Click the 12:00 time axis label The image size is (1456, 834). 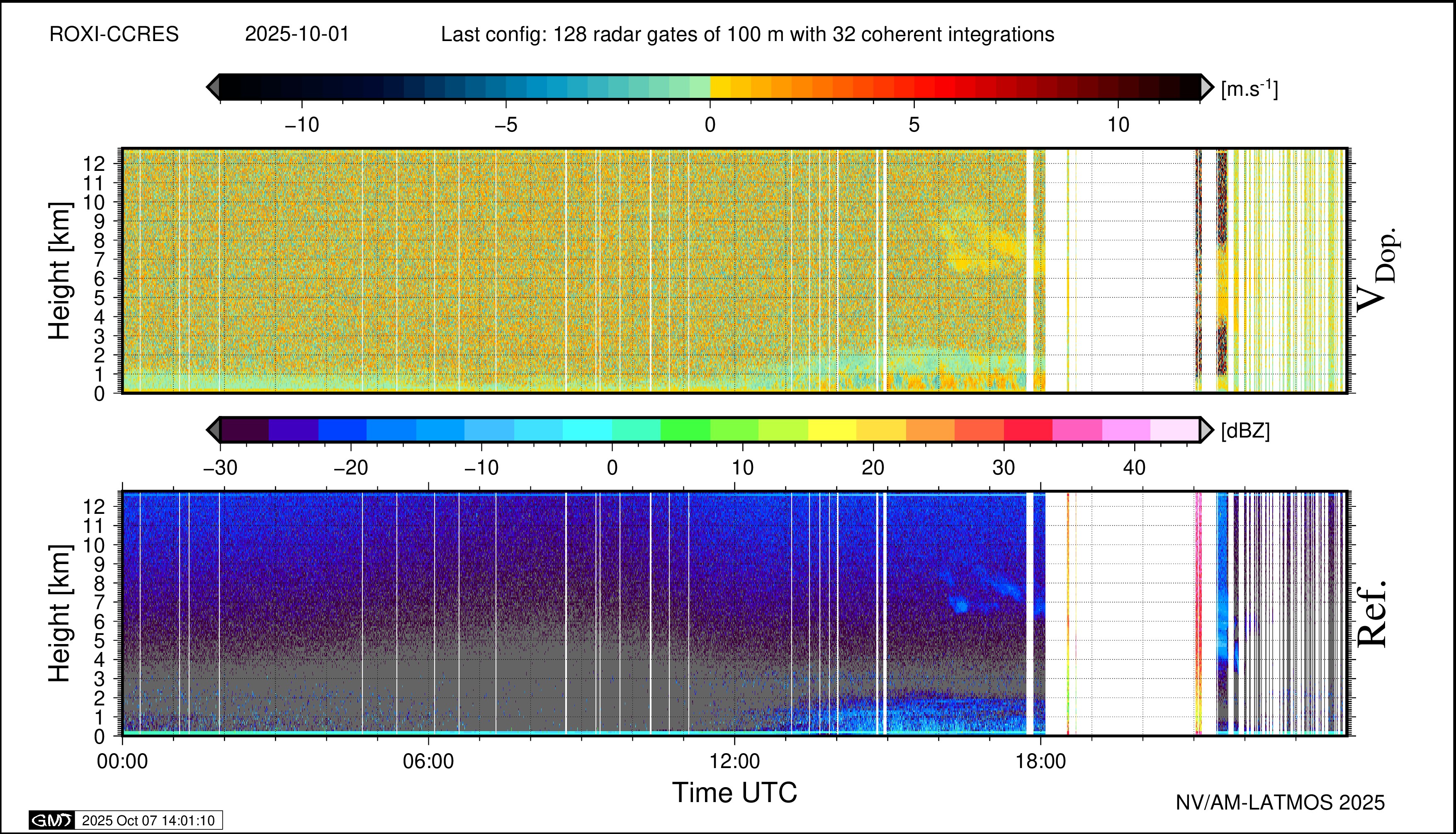(x=734, y=761)
